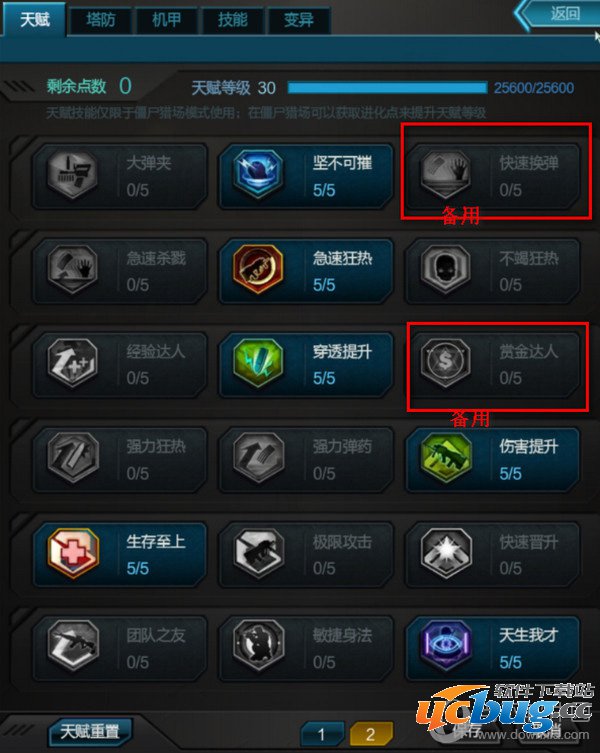
Task: Switch to the 变异 tab
Action: pos(299,20)
